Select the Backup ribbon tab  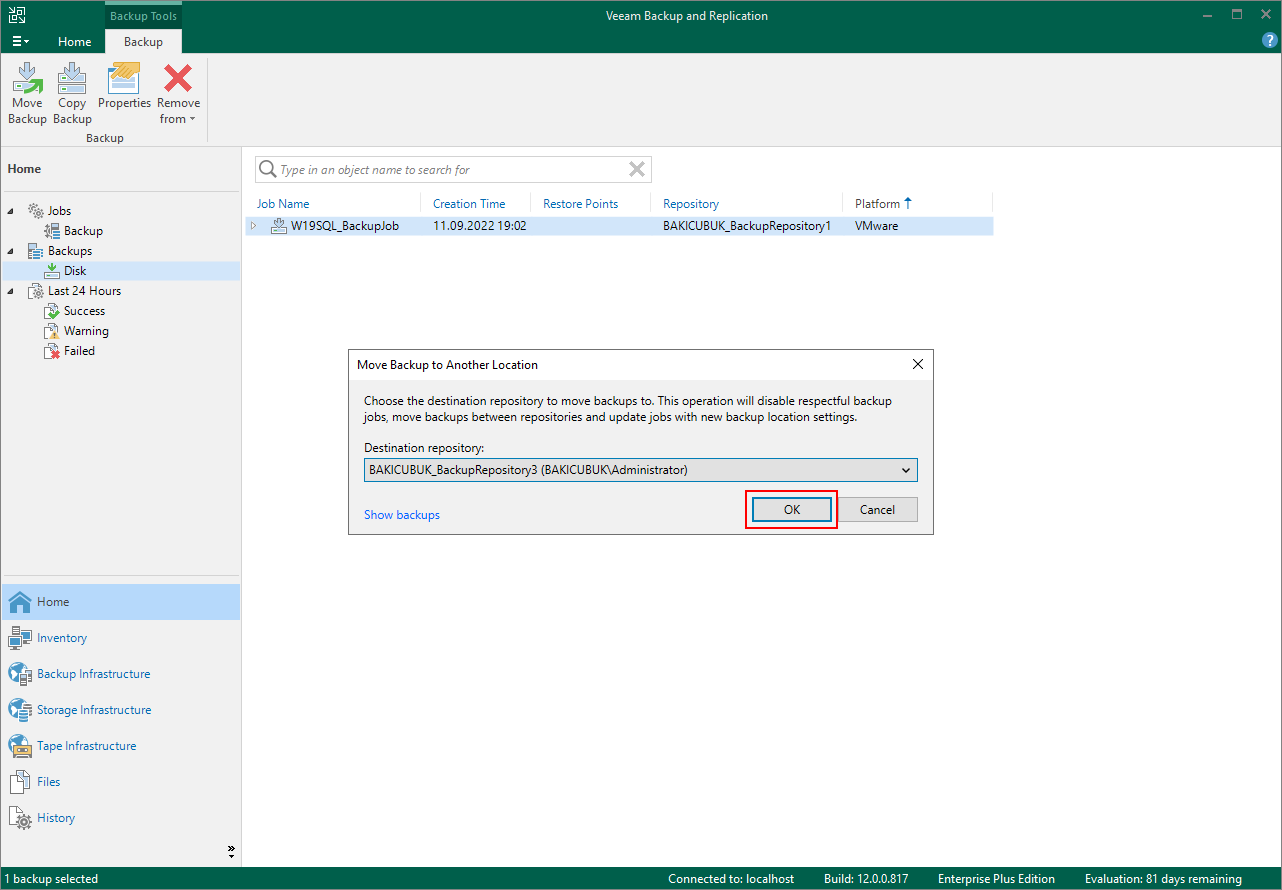[143, 41]
